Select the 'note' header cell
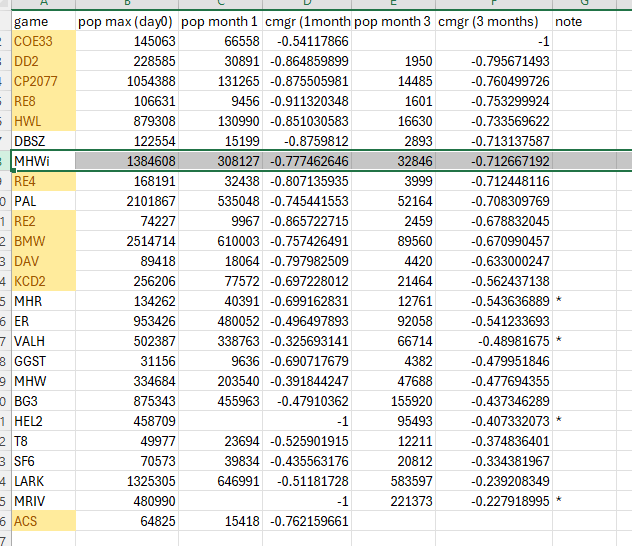The height and width of the screenshot is (546, 632). pyautogui.click(x=584, y=21)
